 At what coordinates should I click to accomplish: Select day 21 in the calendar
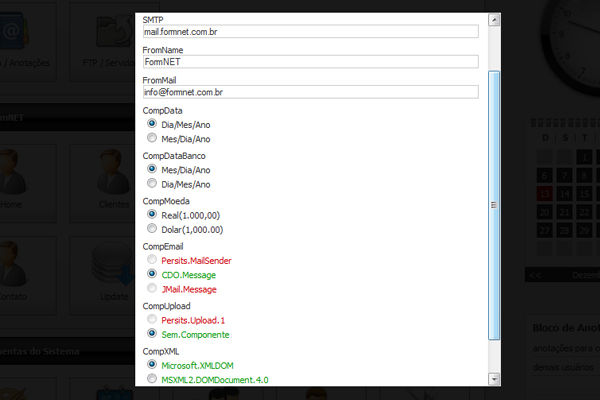coord(564,212)
